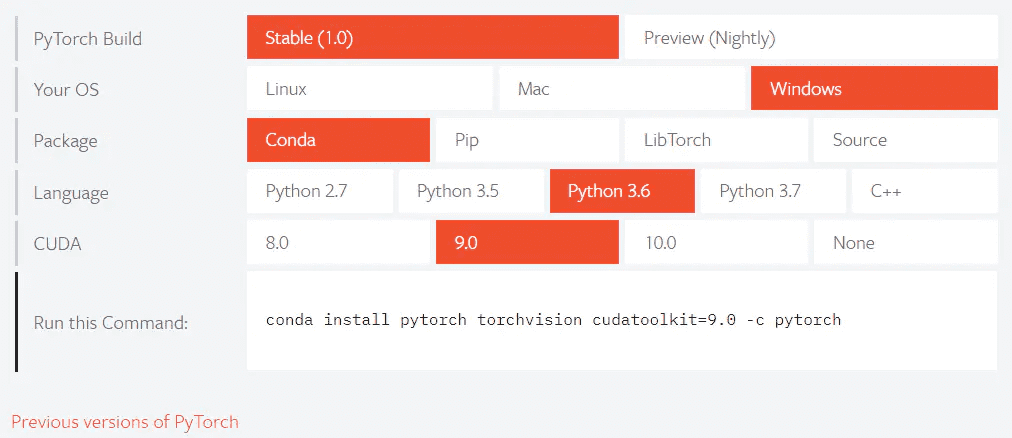
Task: Choose Python 3.7 as the language
Action: click(773, 191)
